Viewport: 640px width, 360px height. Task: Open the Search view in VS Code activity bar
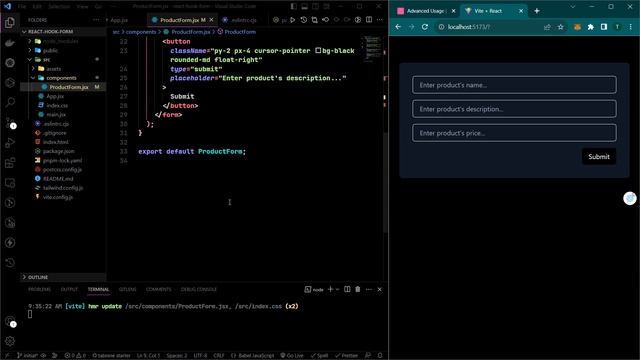tap(10, 102)
